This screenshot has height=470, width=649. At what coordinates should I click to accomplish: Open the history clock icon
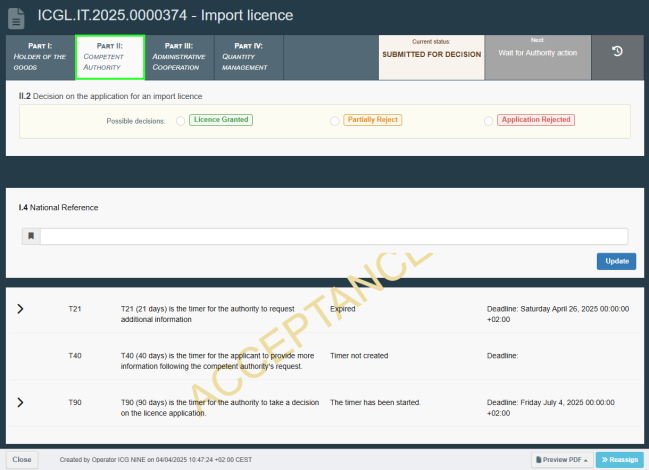point(617,52)
